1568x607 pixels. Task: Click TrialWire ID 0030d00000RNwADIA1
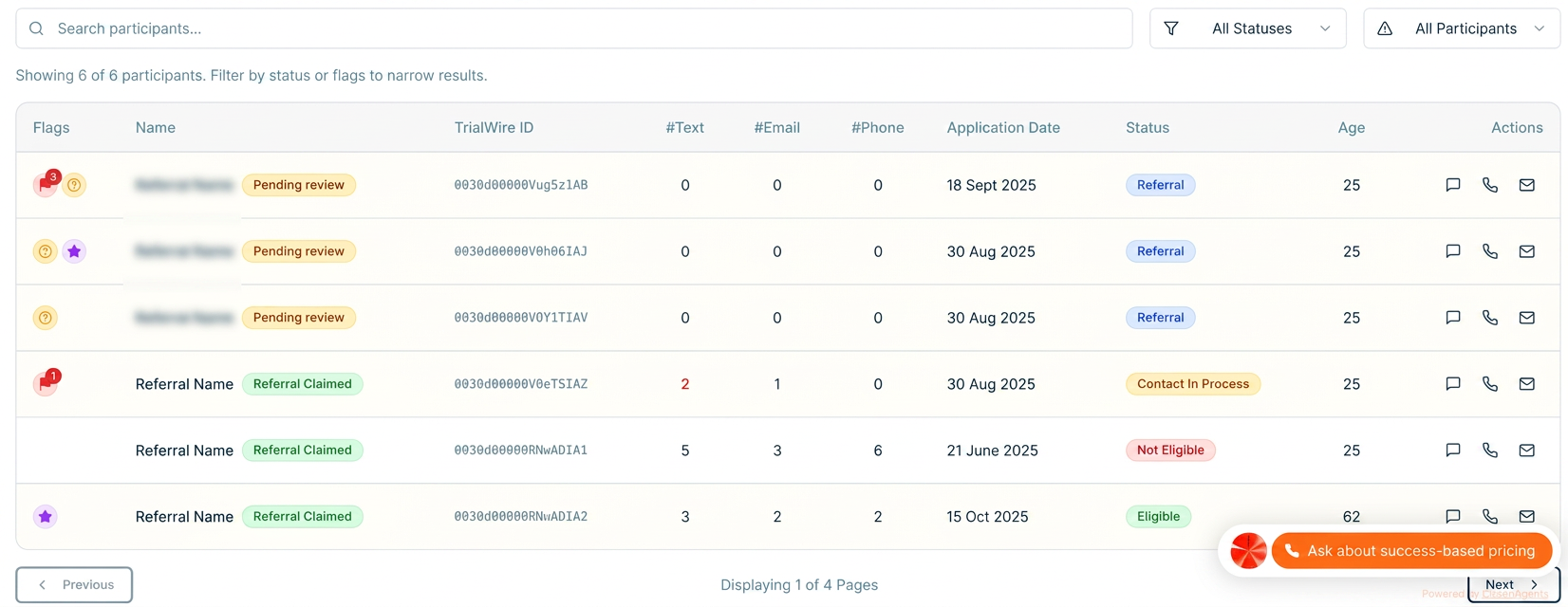pyautogui.click(x=521, y=451)
